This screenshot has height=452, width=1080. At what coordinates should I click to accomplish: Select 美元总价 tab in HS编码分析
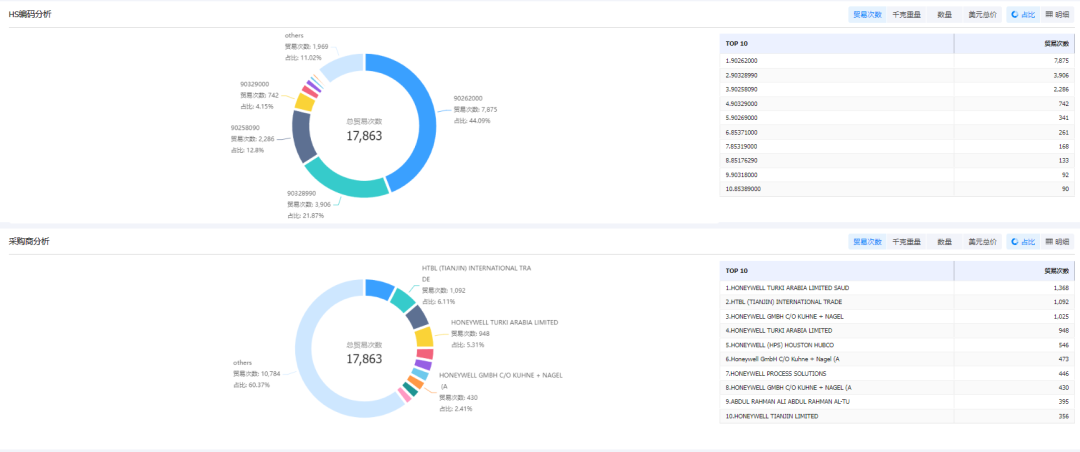click(x=981, y=14)
